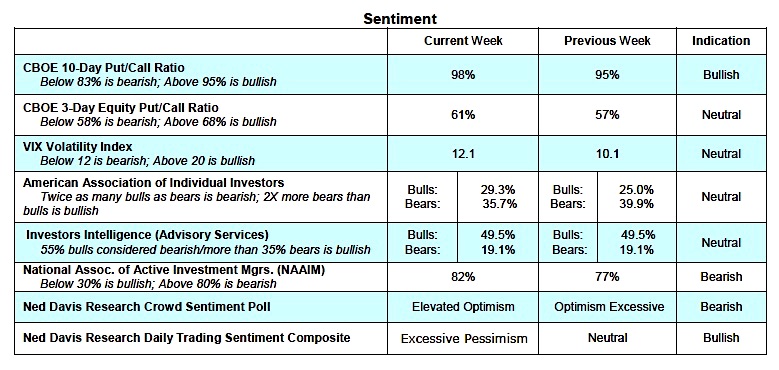This screenshot has height=370, width=779.
Task: Click the 61% current week cell
Action: pyautogui.click(x=463, y=115)
